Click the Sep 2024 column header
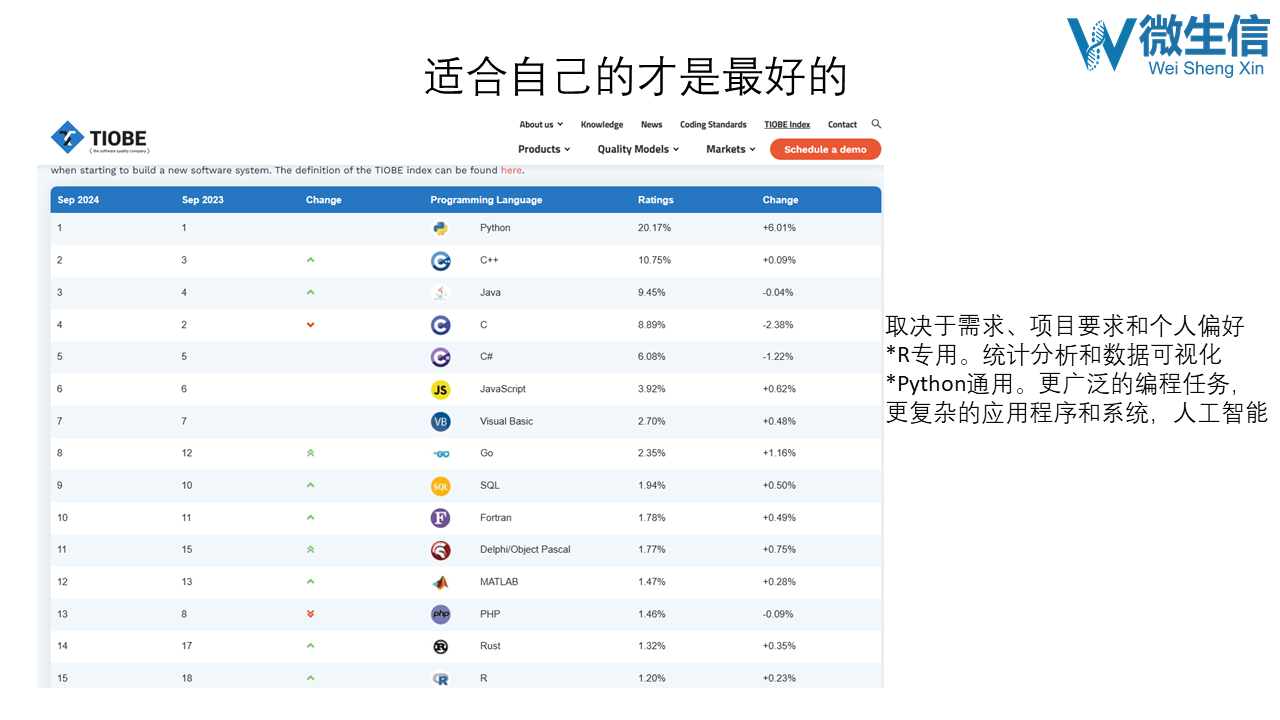 pos(78,200)
